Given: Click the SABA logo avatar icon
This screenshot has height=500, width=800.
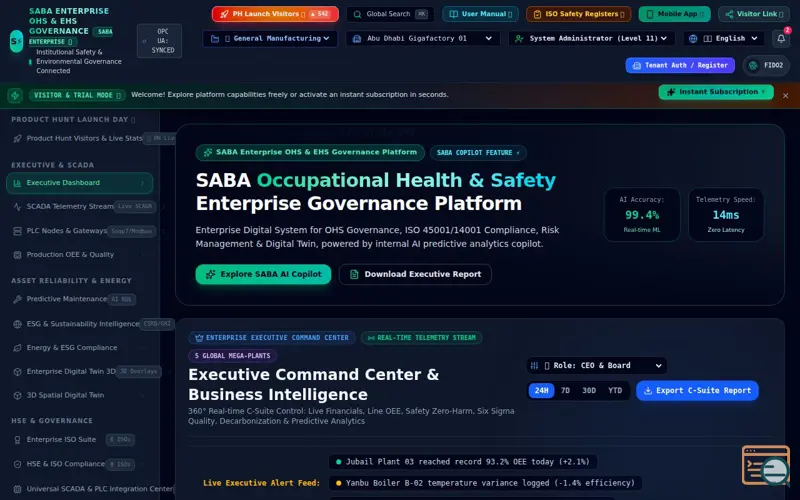Looking at the screenshot, I should click(16, 41).
